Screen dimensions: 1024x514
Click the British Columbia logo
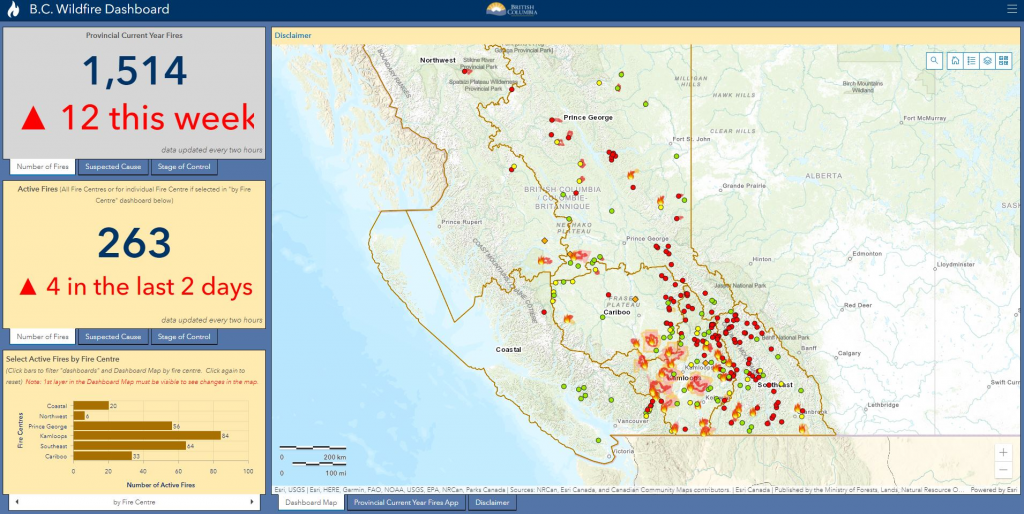coord(511,9)
